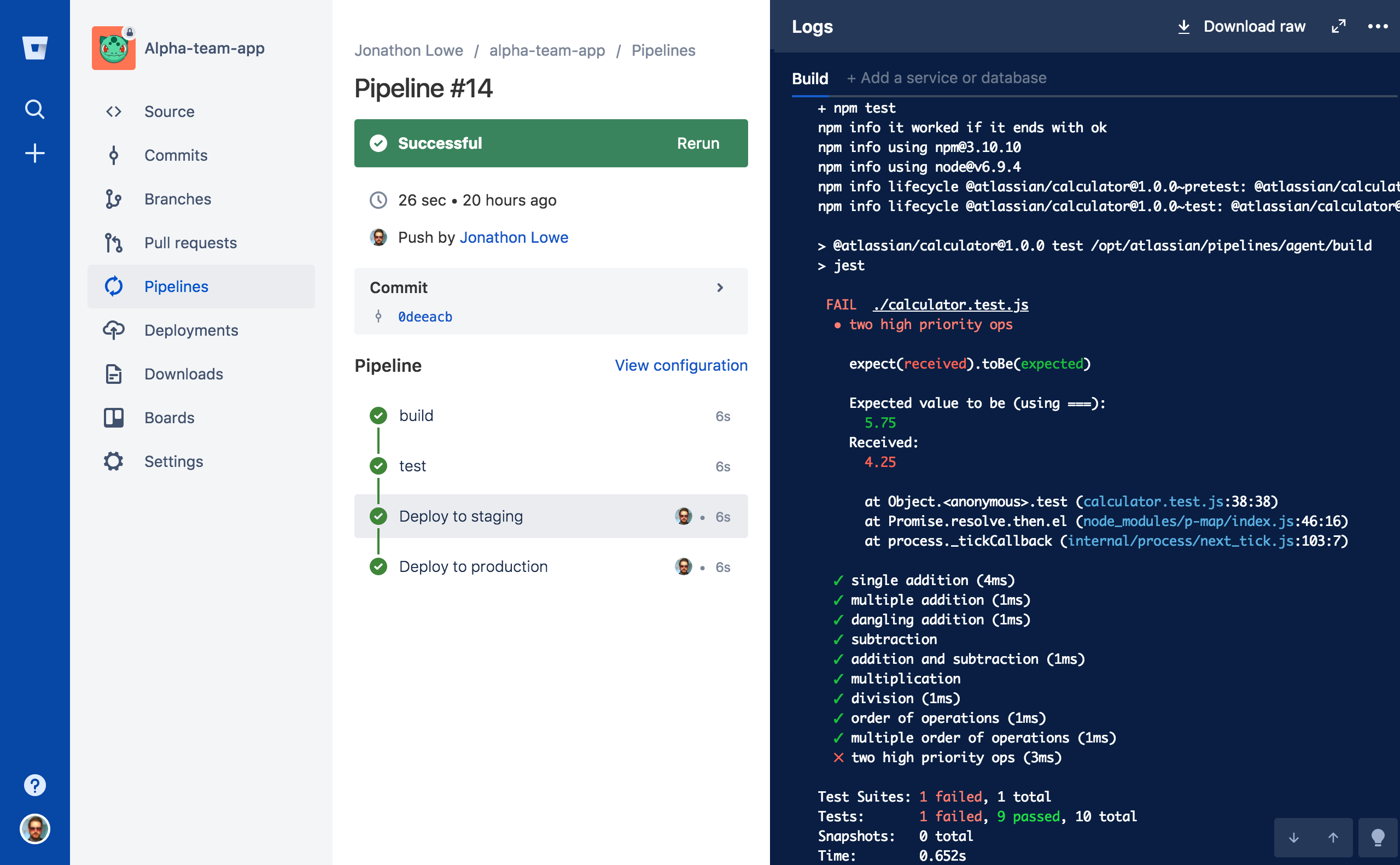This screenshot has width=1400, height=865.
Task: Select the Build tab in Logs panel
Action: [x=811, y=78]
